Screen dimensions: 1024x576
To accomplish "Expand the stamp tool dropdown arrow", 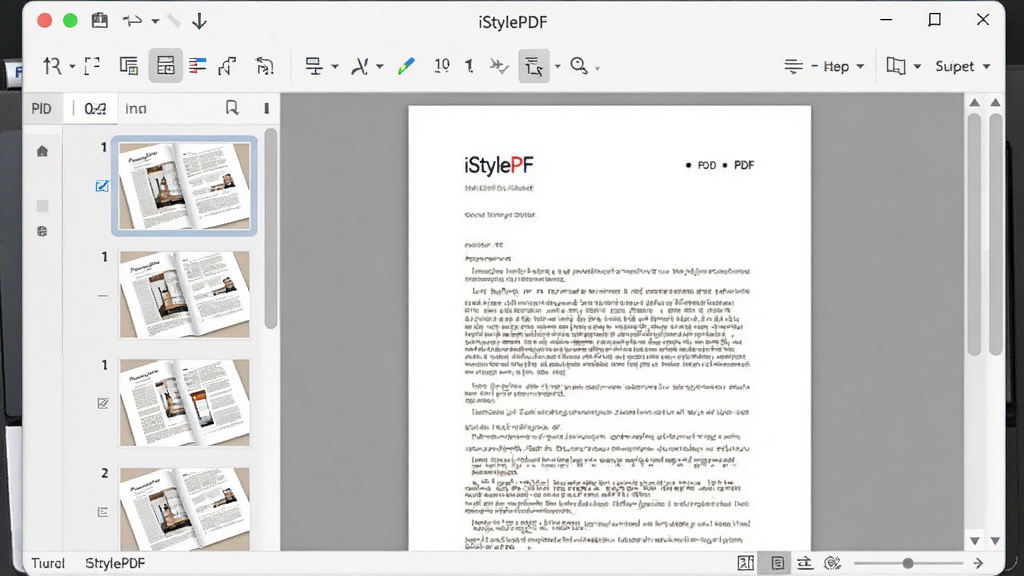I will pyautogui.click(x=334, y=67).
